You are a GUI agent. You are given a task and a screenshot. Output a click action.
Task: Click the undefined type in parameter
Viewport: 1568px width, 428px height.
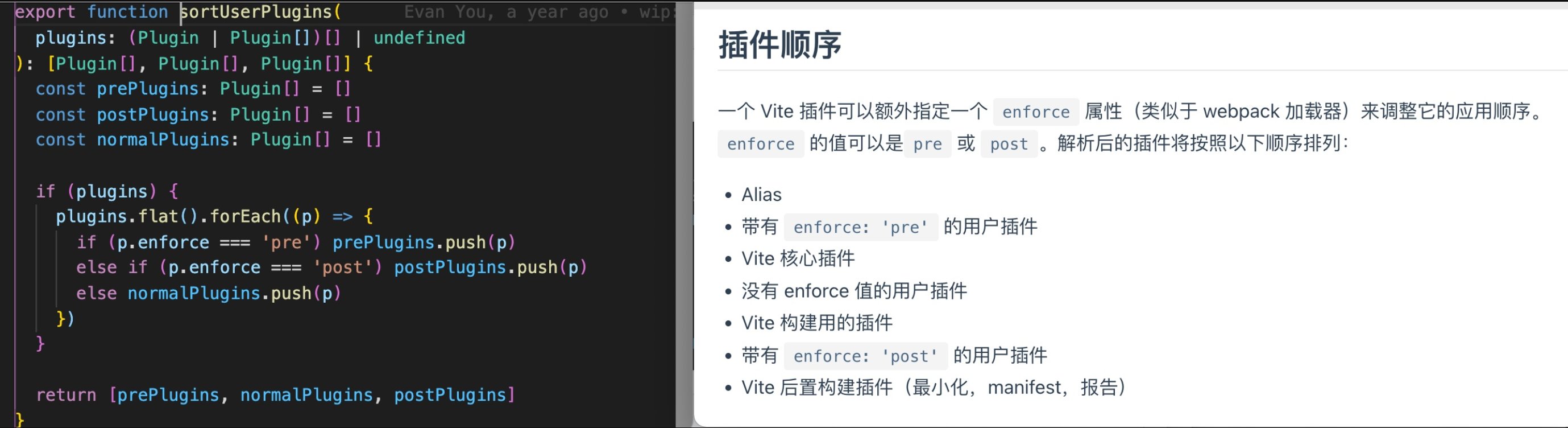tap(420, 38)
